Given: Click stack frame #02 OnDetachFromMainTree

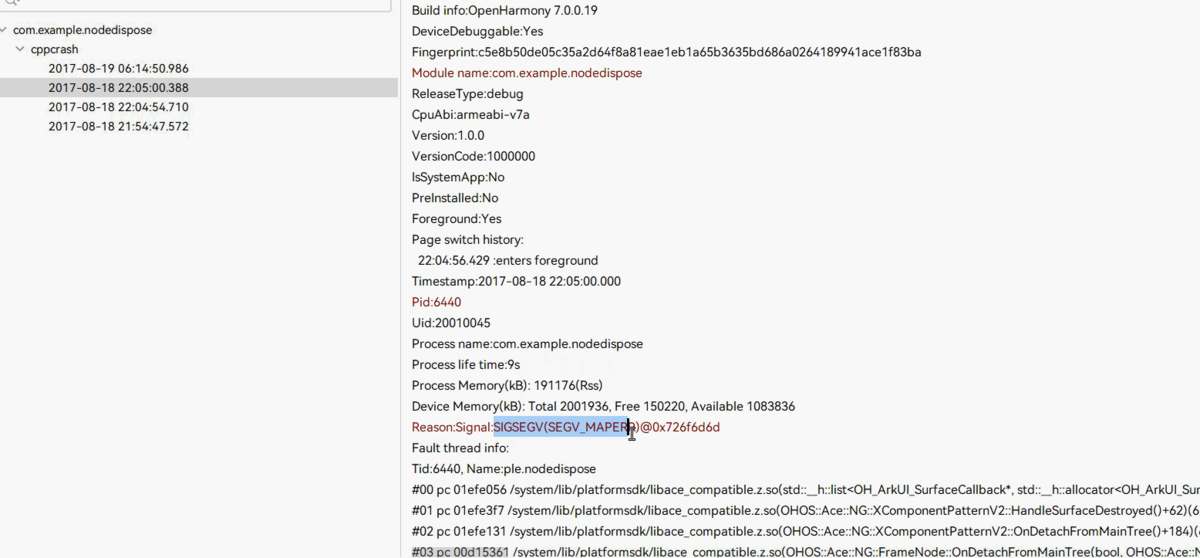Looking at the screenshot, I should (800, 532).
